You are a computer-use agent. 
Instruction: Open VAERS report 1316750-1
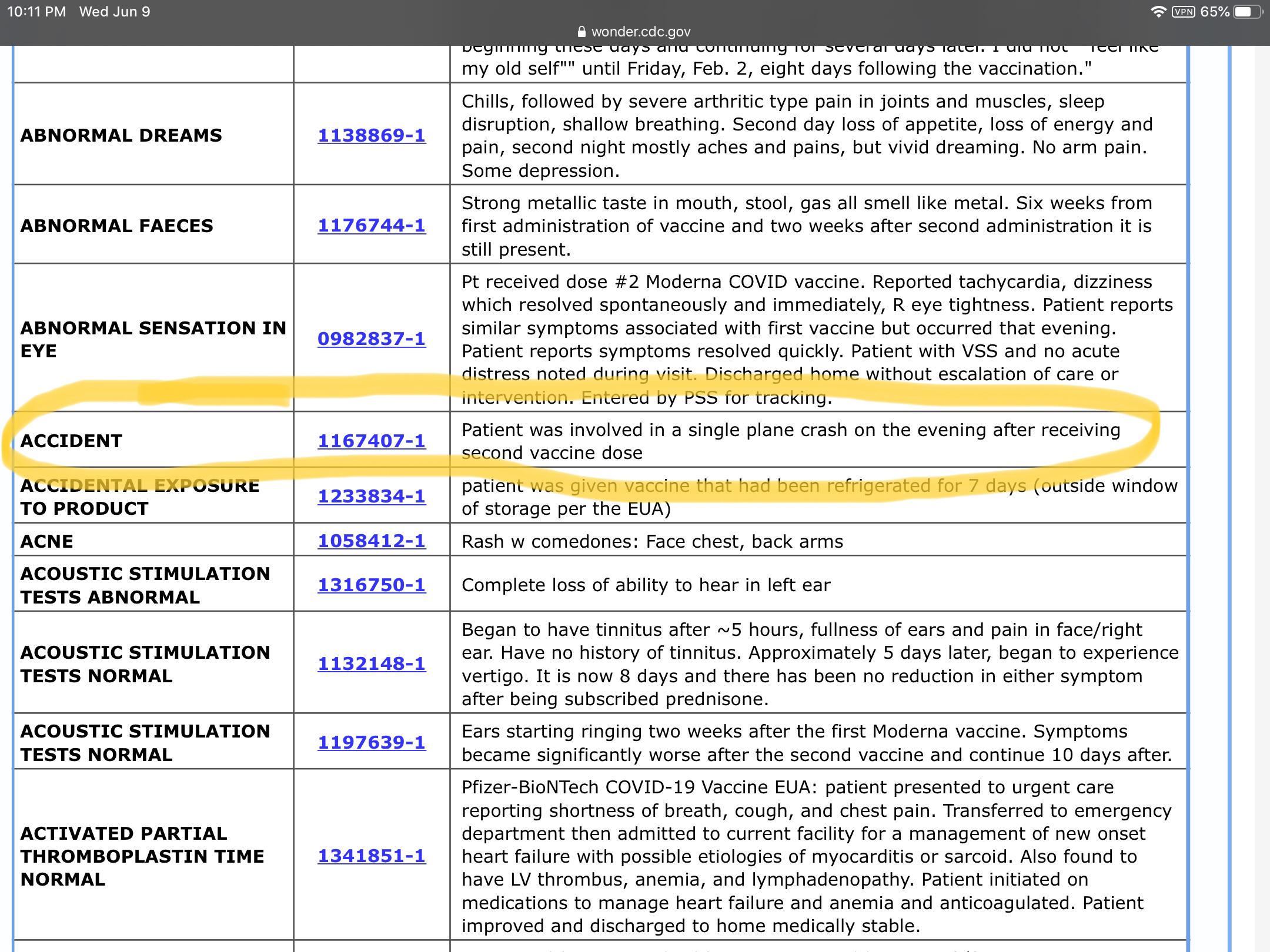coord(372,585)
